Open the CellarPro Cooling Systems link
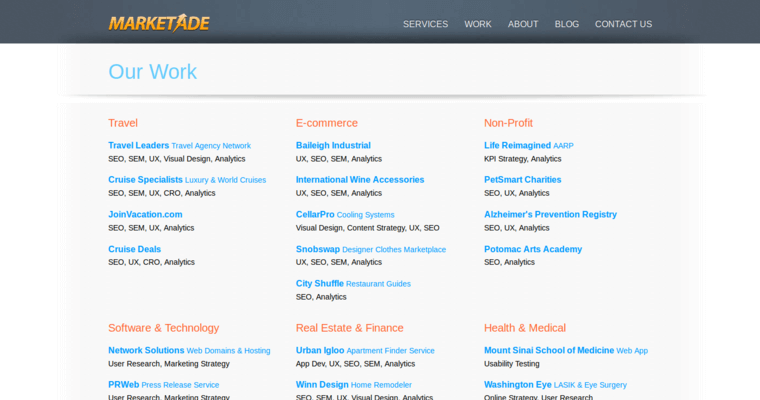This screenshot has width=760, height=400. tap(345, 214)
